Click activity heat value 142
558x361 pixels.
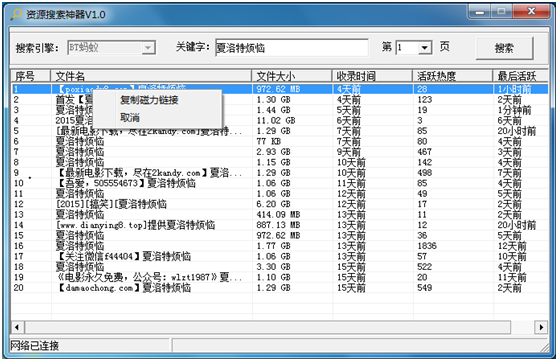425,162
